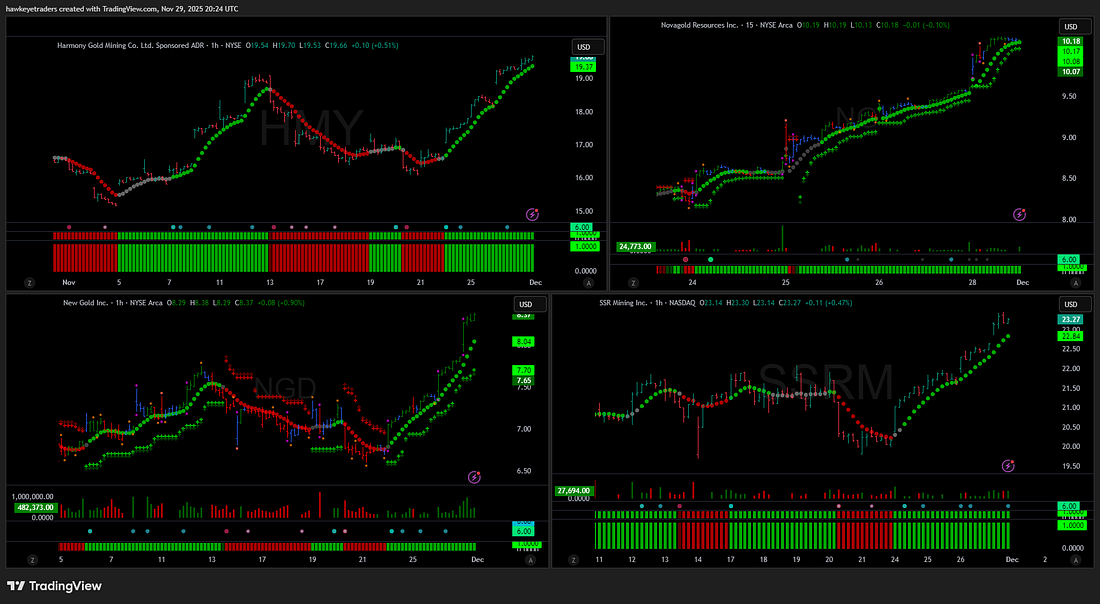Click the 7.00 price level on New Gold axis
This screenshot has width=1100, height=604.
point(523,429)
